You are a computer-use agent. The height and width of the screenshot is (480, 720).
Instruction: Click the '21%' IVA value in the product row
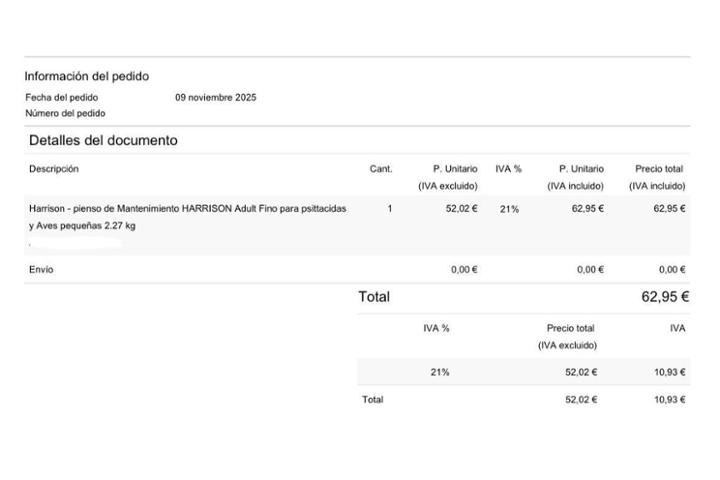point(509,209)
